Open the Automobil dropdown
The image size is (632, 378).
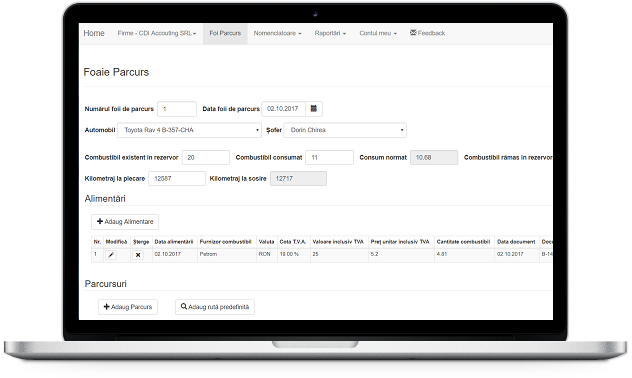(x=189, y=130)
